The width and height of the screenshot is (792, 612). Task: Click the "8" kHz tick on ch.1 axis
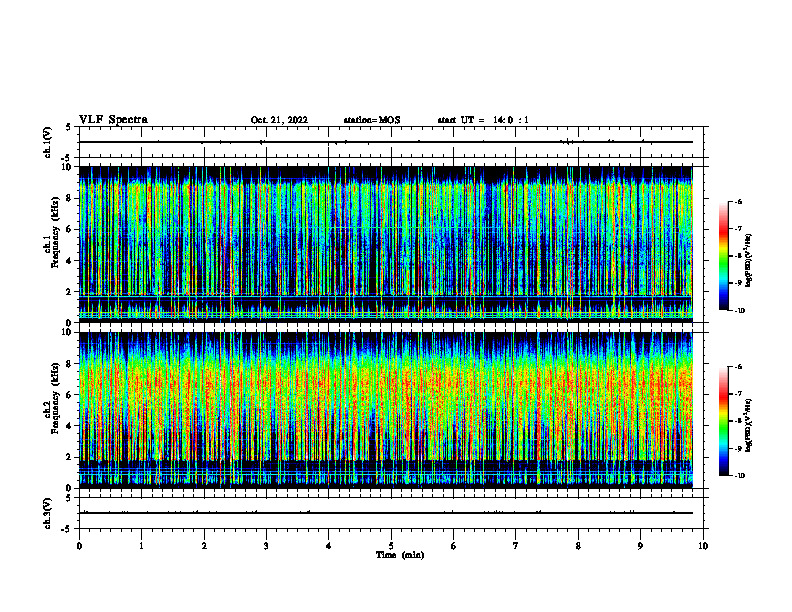(69, 198)
